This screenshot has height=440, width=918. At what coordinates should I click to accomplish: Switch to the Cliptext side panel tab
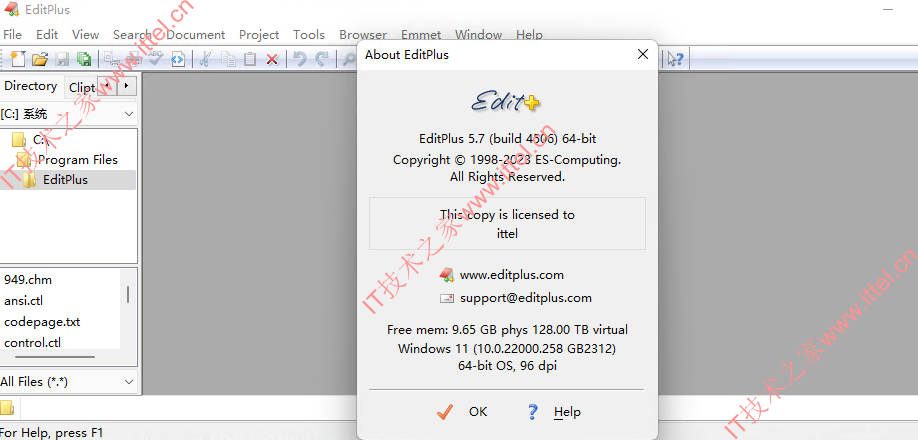coord(82,88)
